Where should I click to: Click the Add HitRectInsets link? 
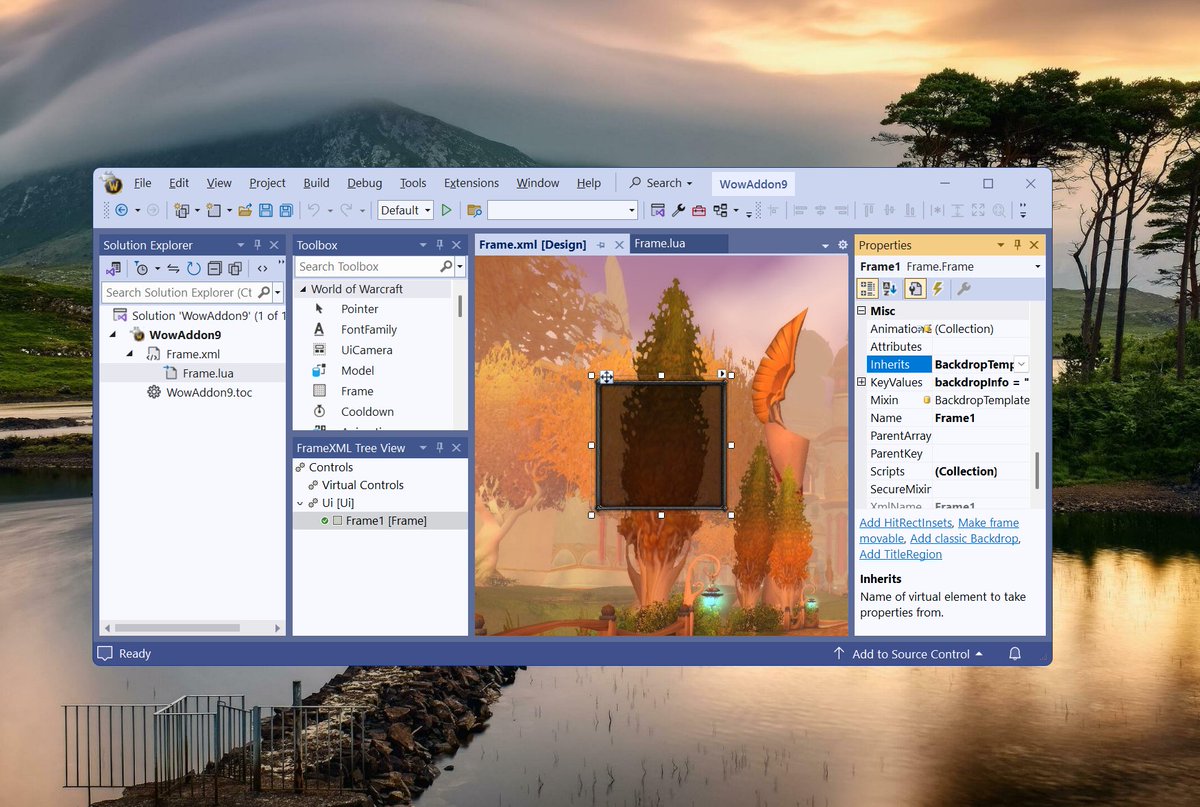pos(906,523)
